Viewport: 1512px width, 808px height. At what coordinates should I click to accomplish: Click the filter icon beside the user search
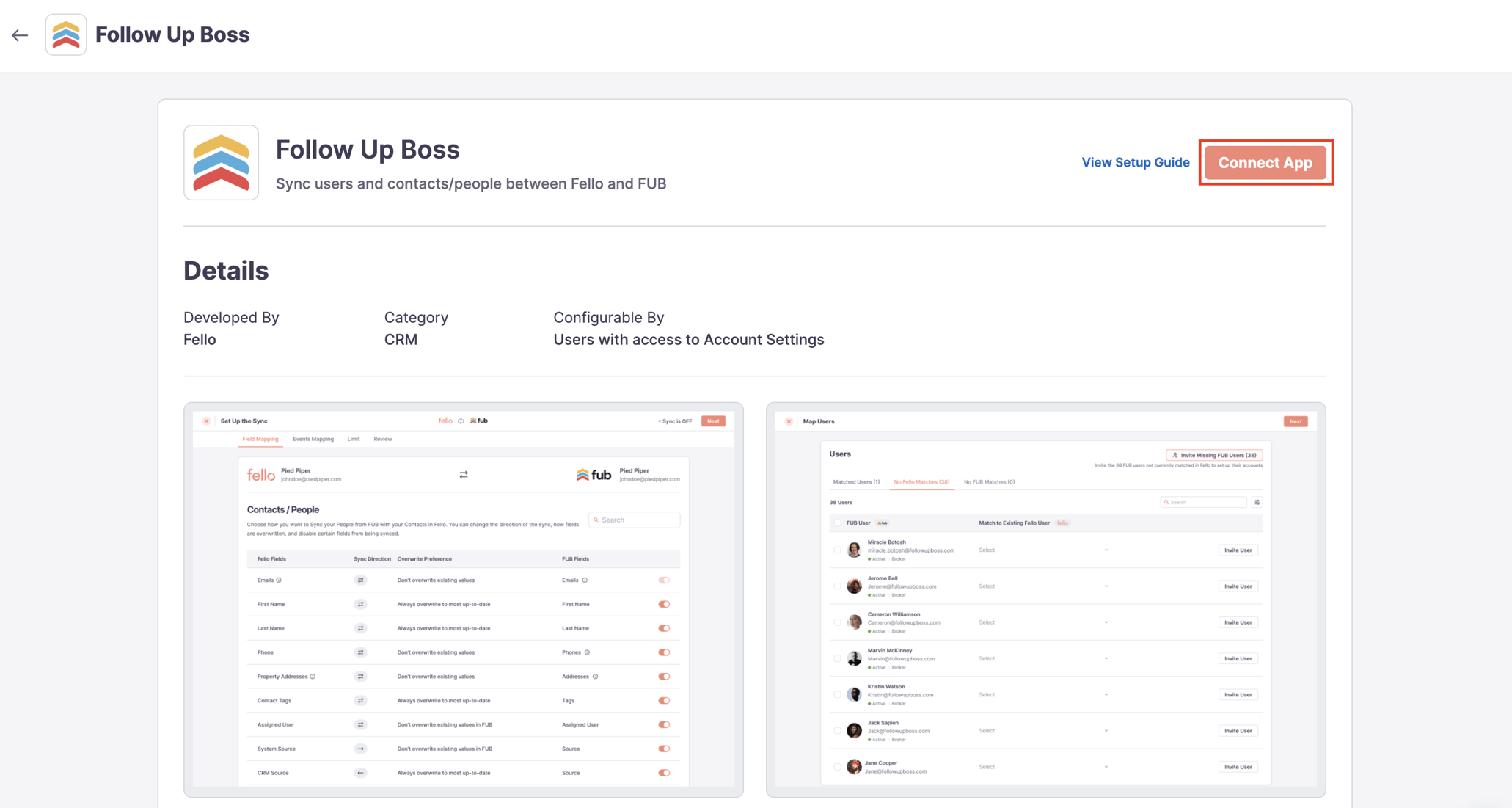pyautogui.click(x=1257, y=502)
